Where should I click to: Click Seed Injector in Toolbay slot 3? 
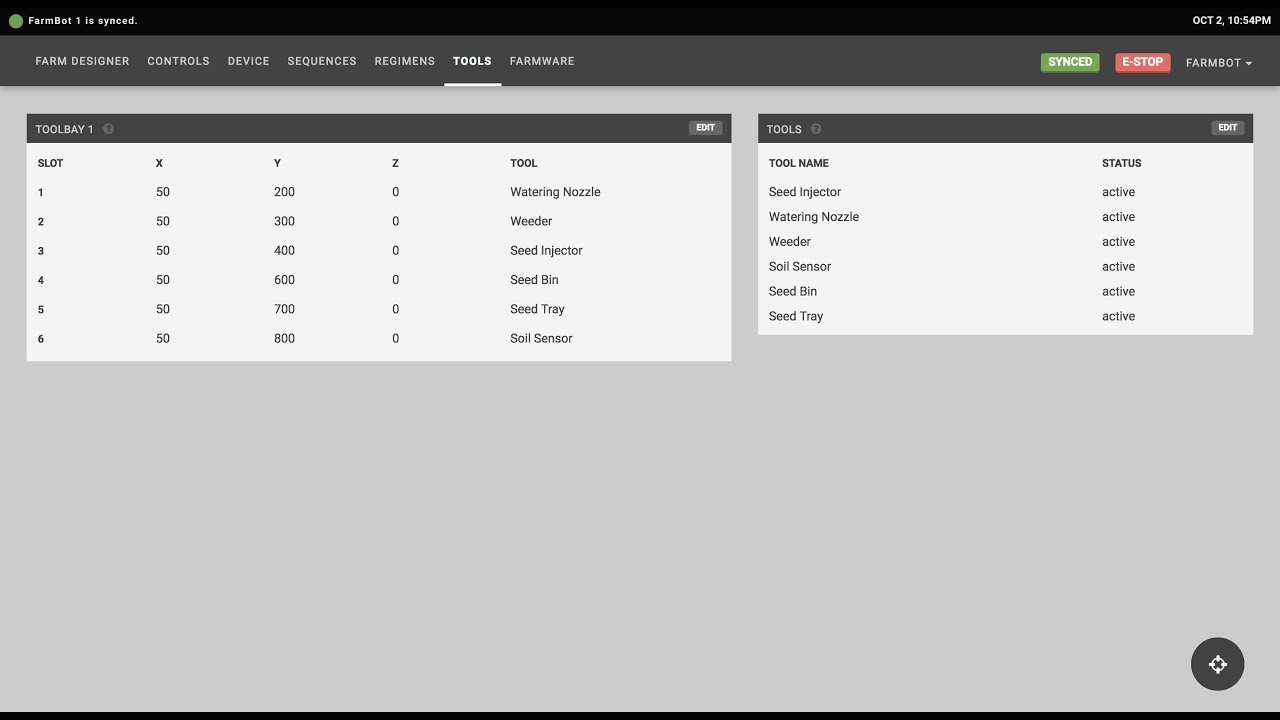(x=546, y=250)
